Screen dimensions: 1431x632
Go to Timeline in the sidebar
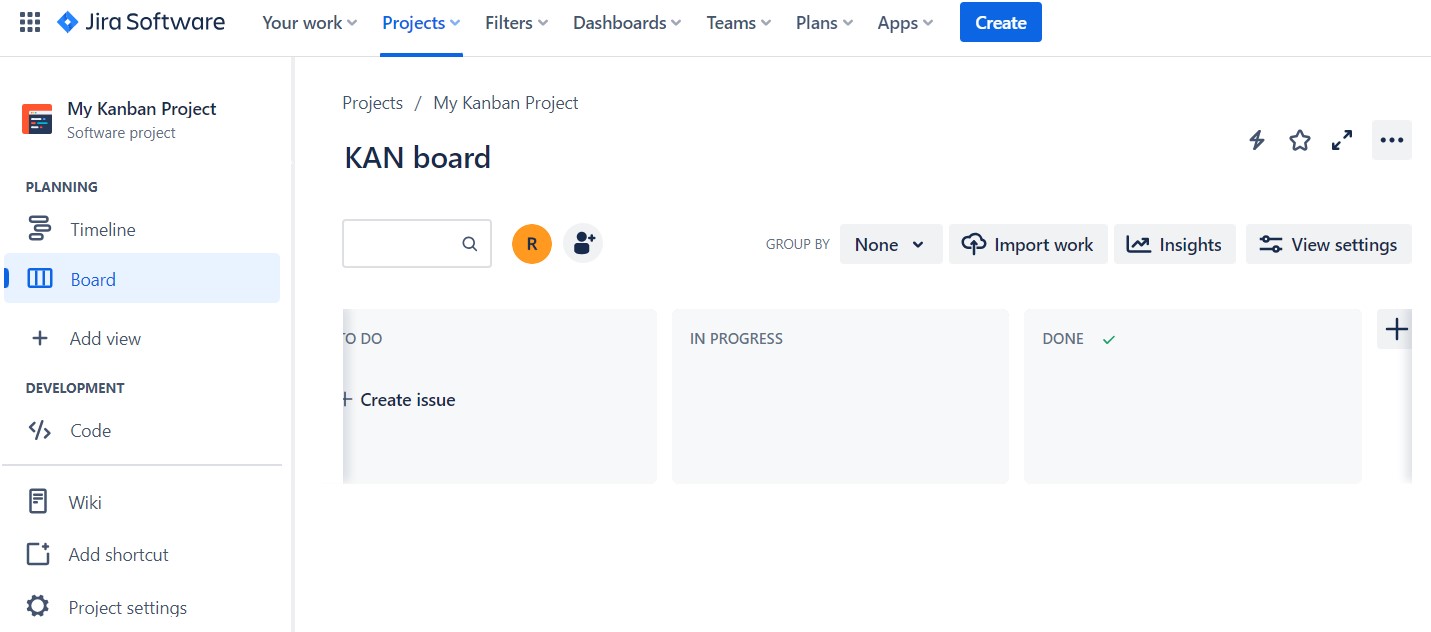(x=102, y=229)
